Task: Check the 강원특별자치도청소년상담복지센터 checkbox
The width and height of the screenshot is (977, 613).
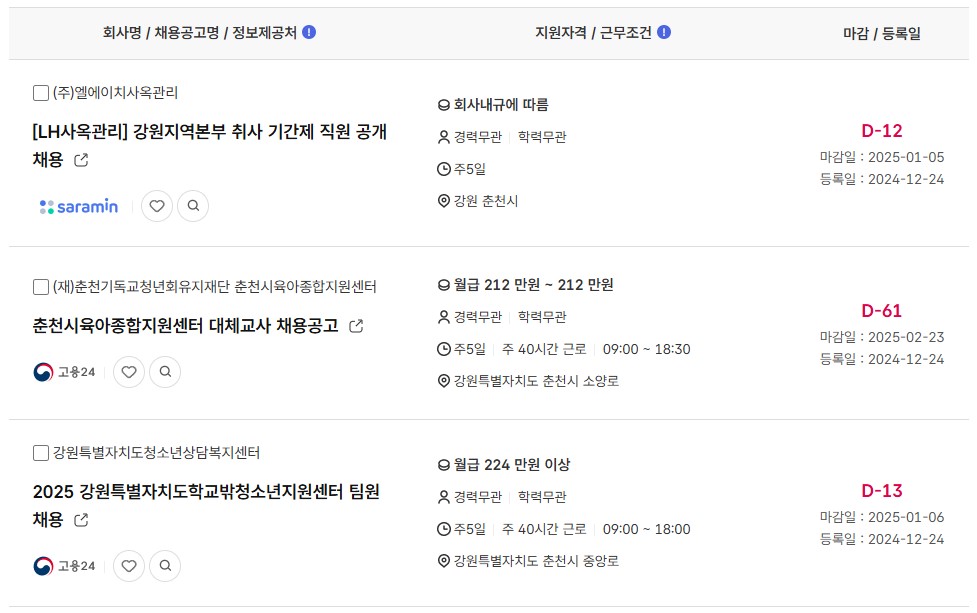Action: pos(41,453)
